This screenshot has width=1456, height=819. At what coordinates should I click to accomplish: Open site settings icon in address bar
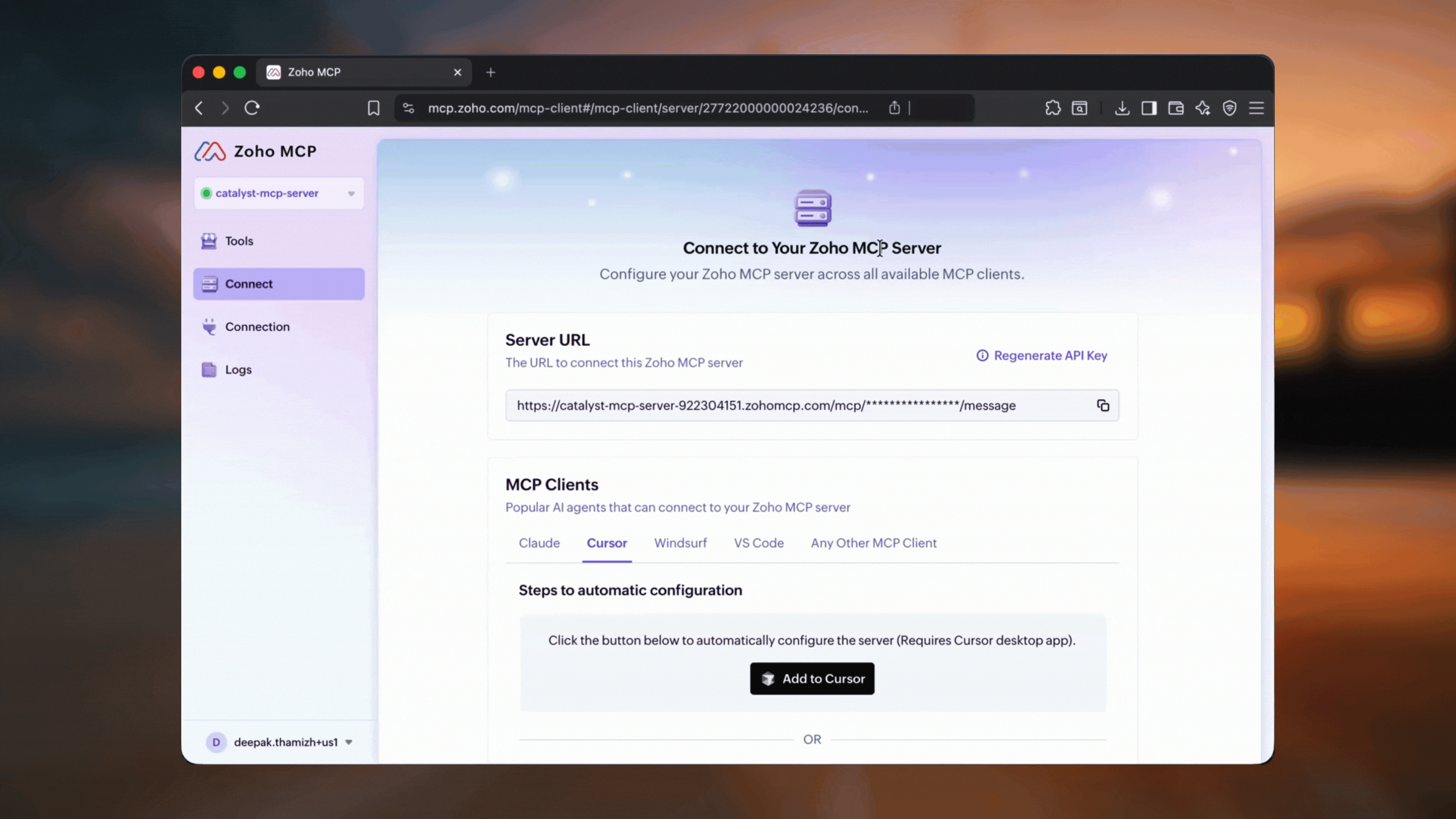(x=409, y=108)
